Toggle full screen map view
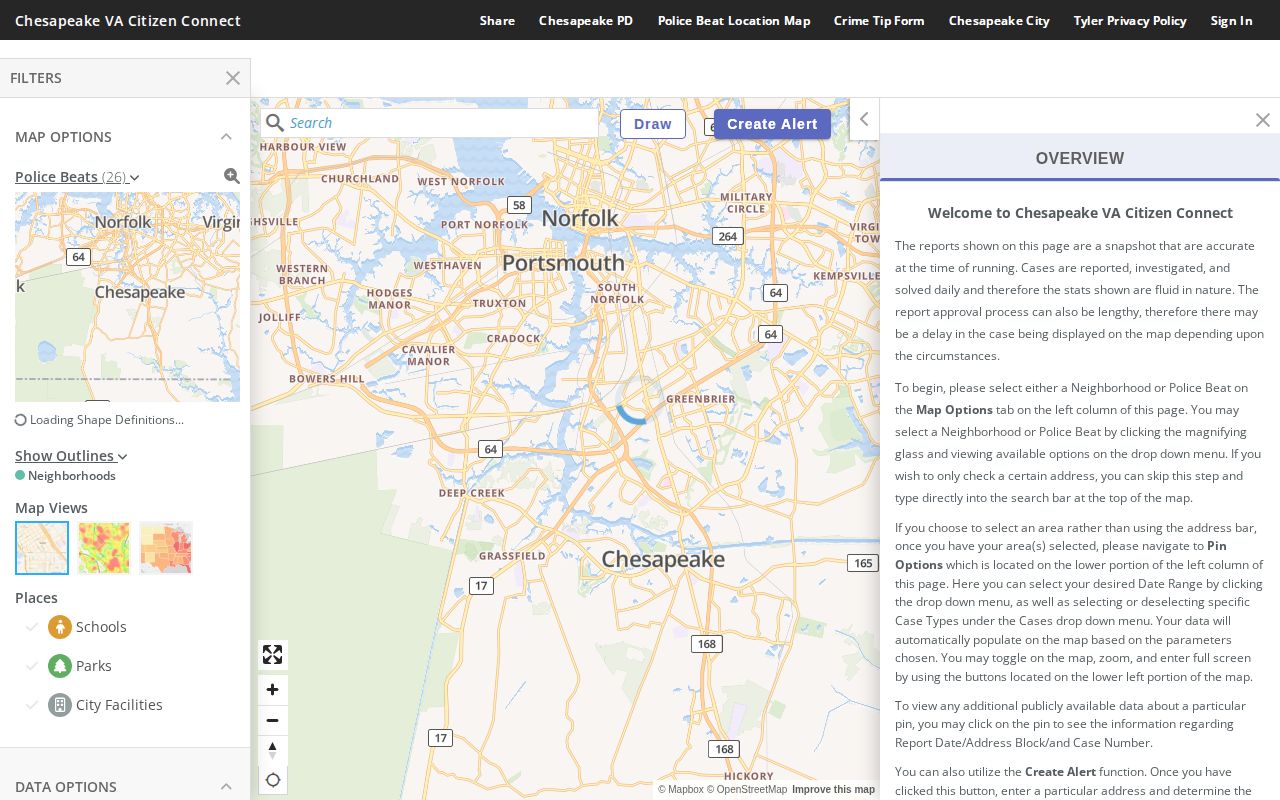Viewport: 1280px width, 800px height. (x=272, y=655)
